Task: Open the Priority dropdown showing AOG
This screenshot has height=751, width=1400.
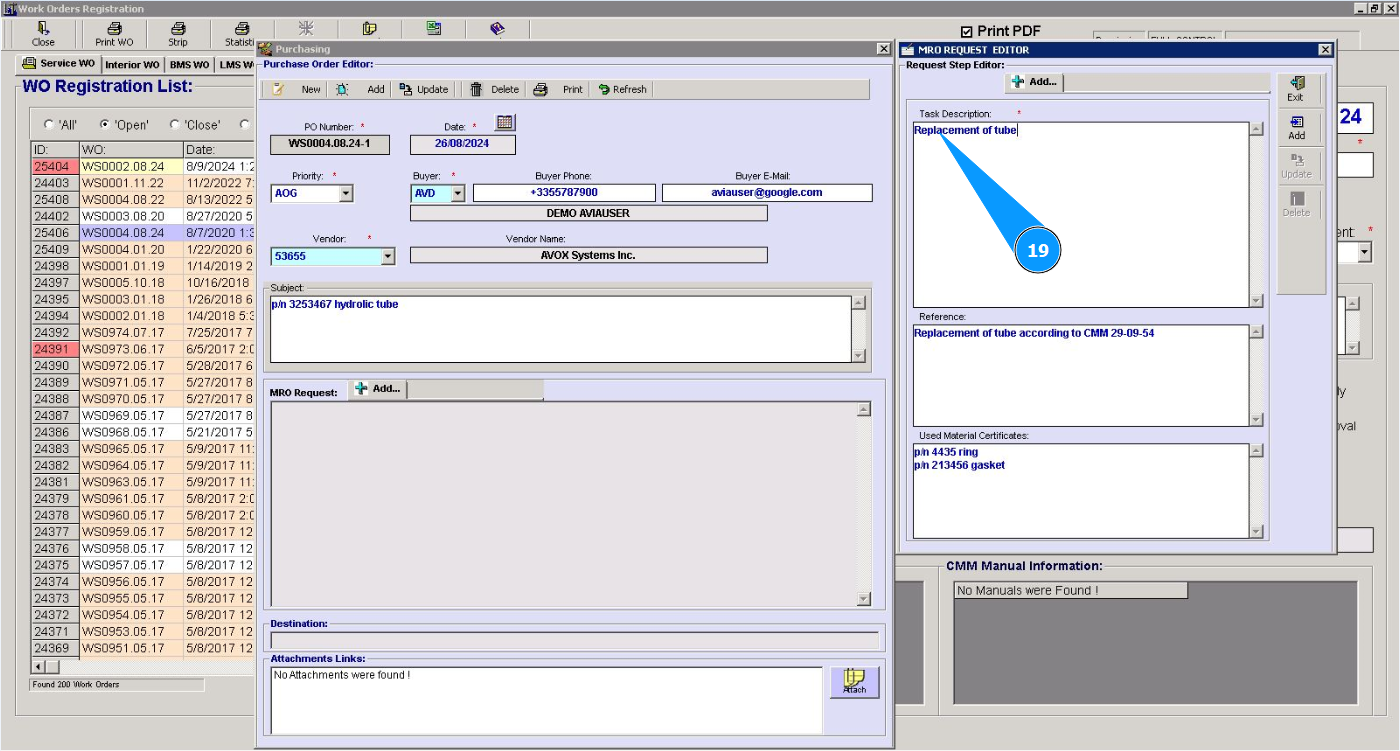Action: click(x=346, y=193)
